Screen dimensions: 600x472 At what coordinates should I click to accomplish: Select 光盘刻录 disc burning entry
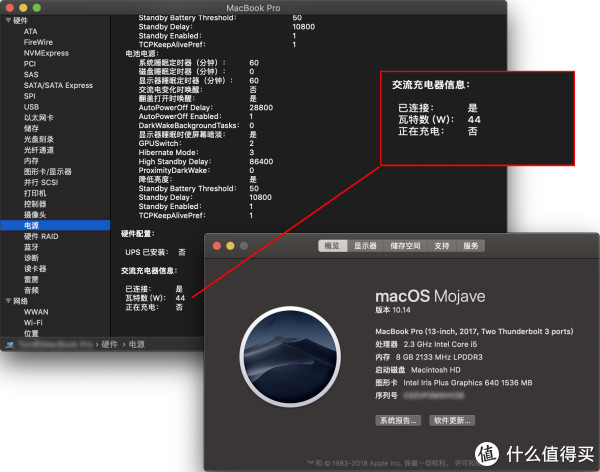(x=39, y=139)
